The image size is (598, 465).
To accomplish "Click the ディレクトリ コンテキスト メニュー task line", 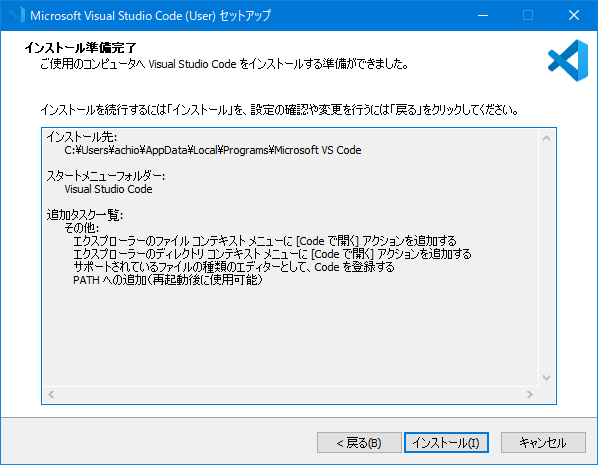I will click(272, 254).
